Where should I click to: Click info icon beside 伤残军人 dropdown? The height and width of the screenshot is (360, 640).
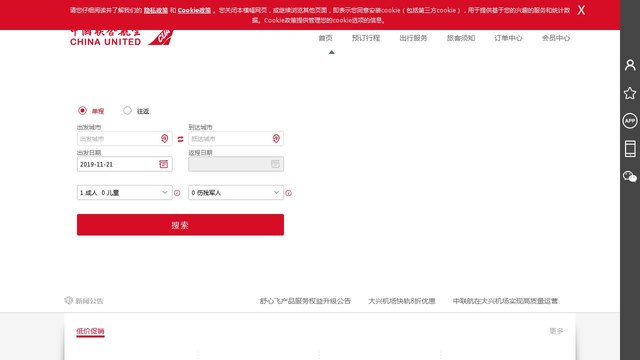[x=289, y=193]
